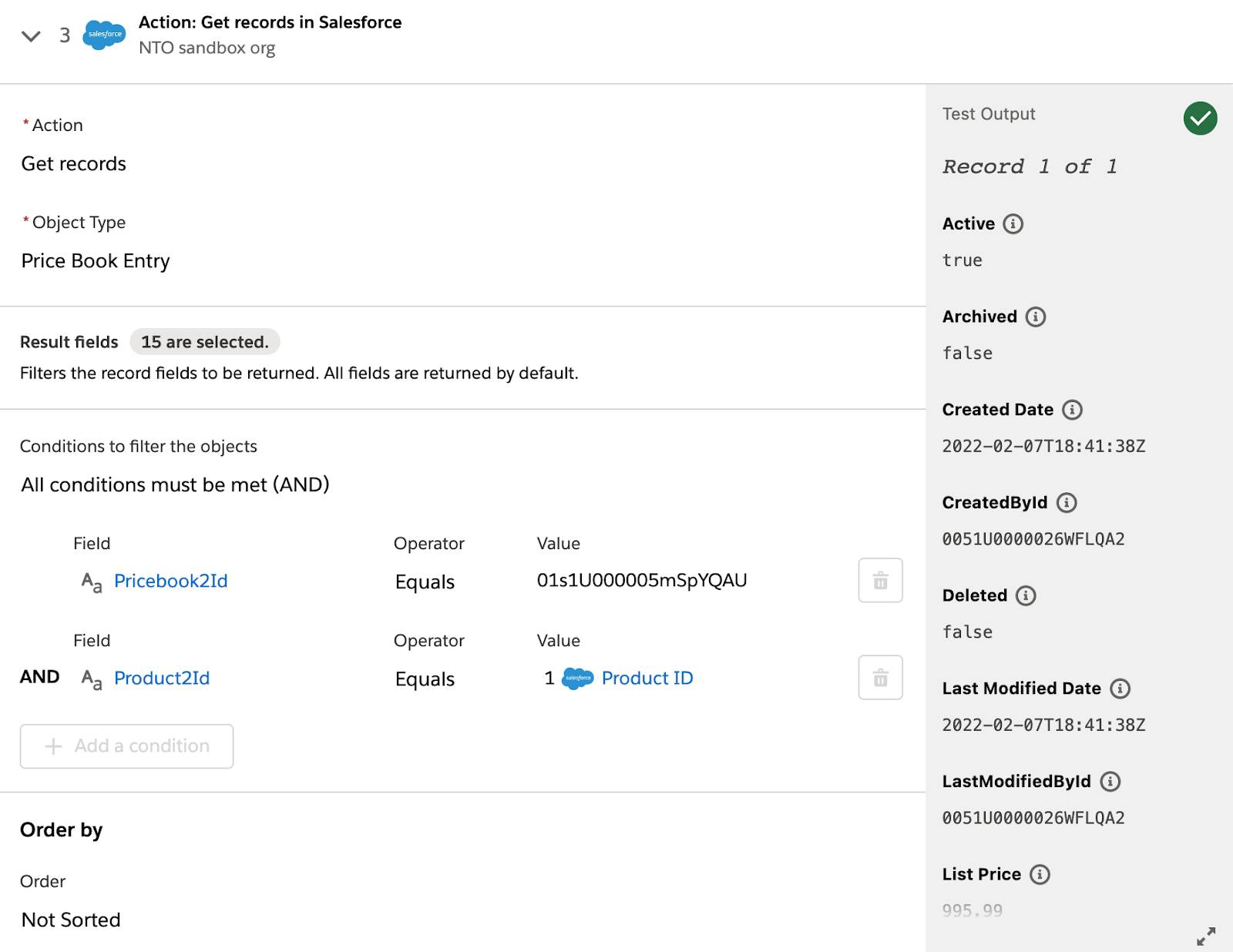Image resolution: width=1233 pixels, height=952 pixels.
Task: Open the 'All conditions must be met (AND)' selector
Action: pyautogui.click(x=175, y=484)
